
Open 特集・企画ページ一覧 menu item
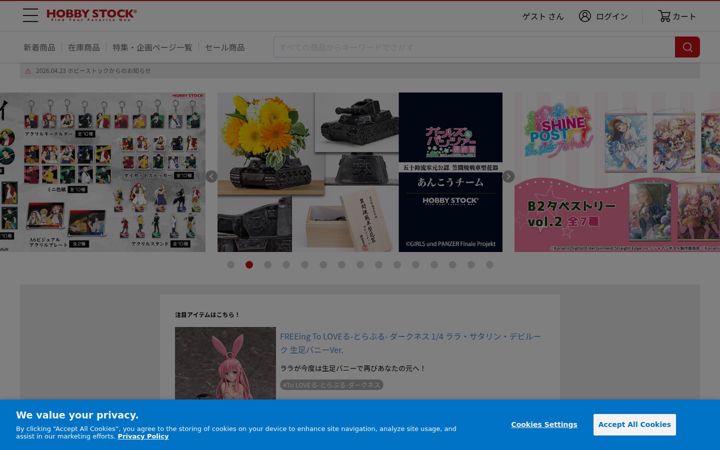pos(152,47)
